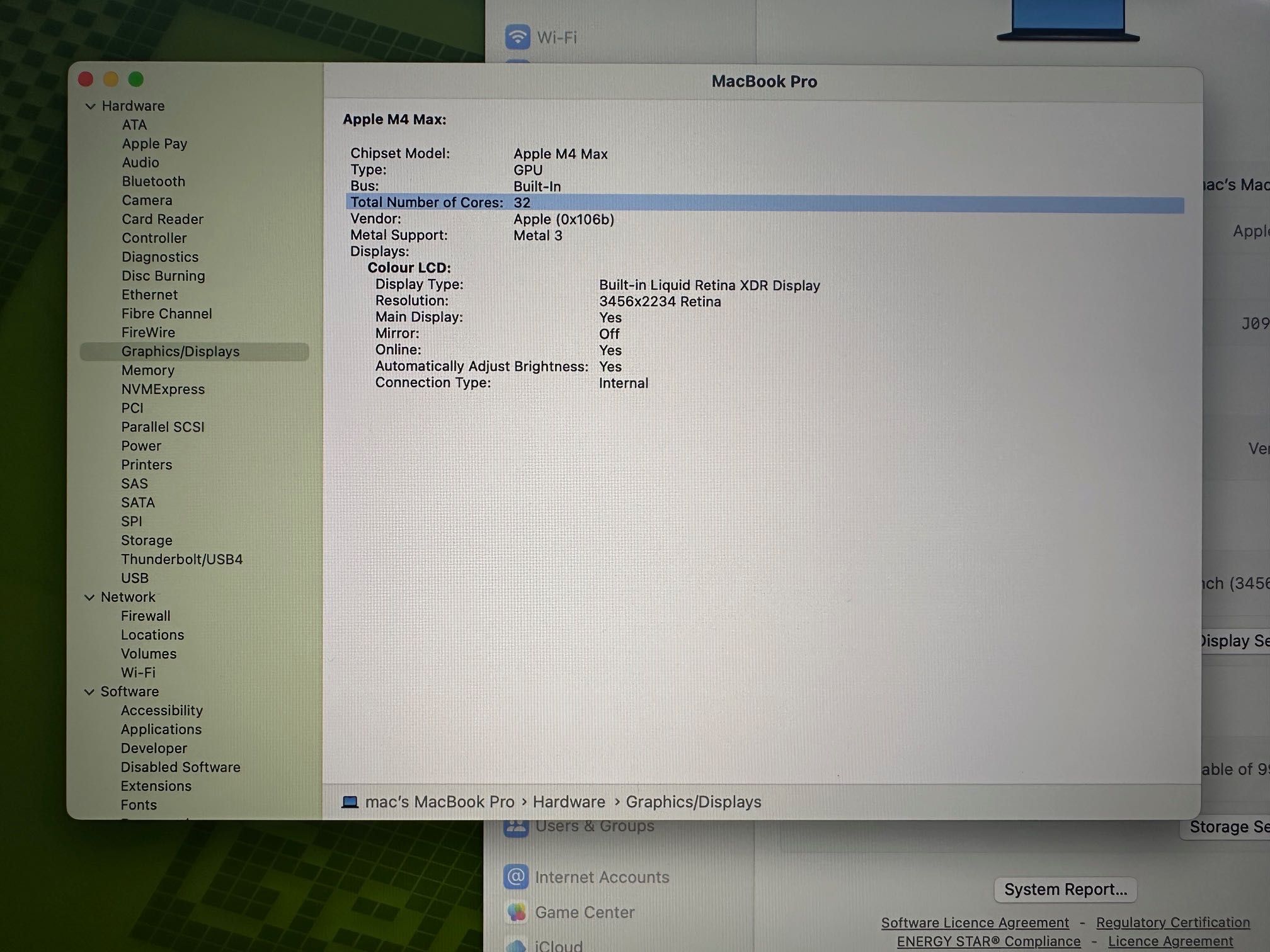Open Card Reader information
Viewport: 1270px width, 952px height.
(163, 219)
